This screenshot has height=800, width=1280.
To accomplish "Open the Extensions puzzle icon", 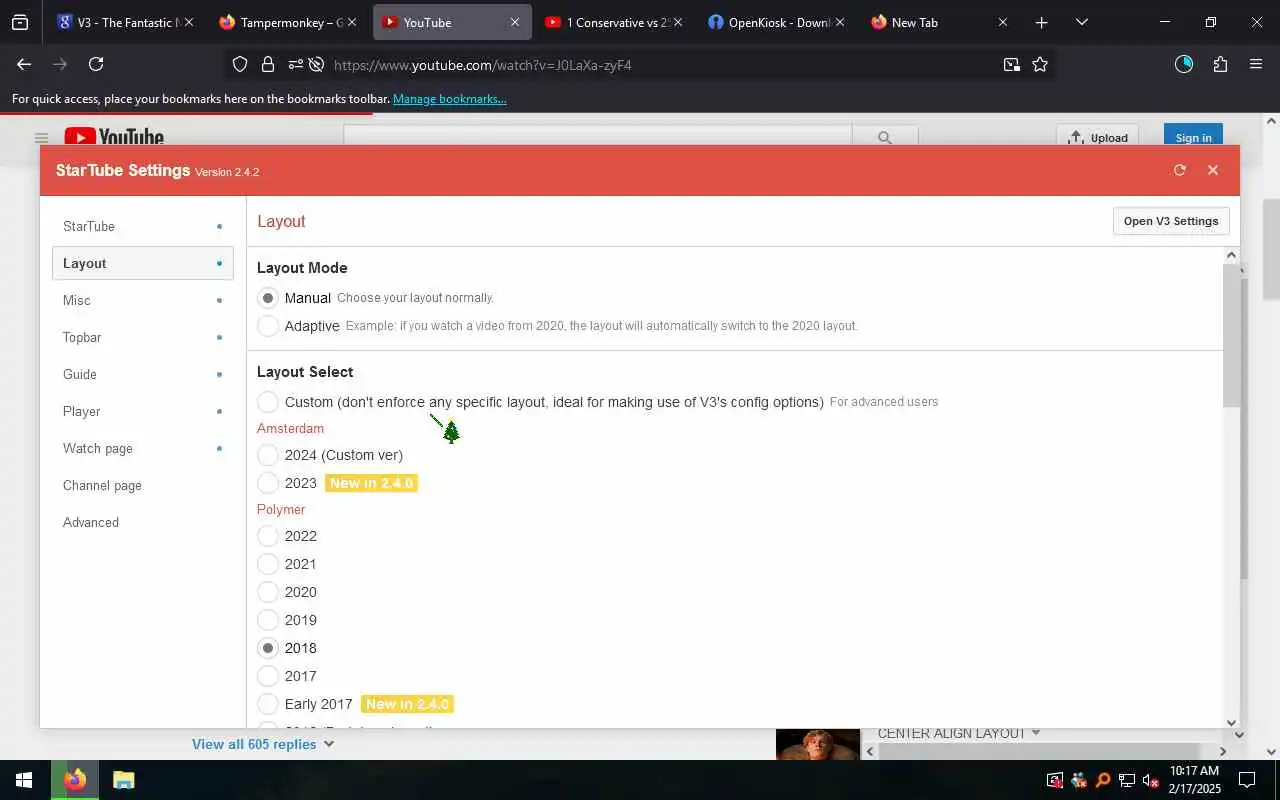I will tap(1220, 65).
